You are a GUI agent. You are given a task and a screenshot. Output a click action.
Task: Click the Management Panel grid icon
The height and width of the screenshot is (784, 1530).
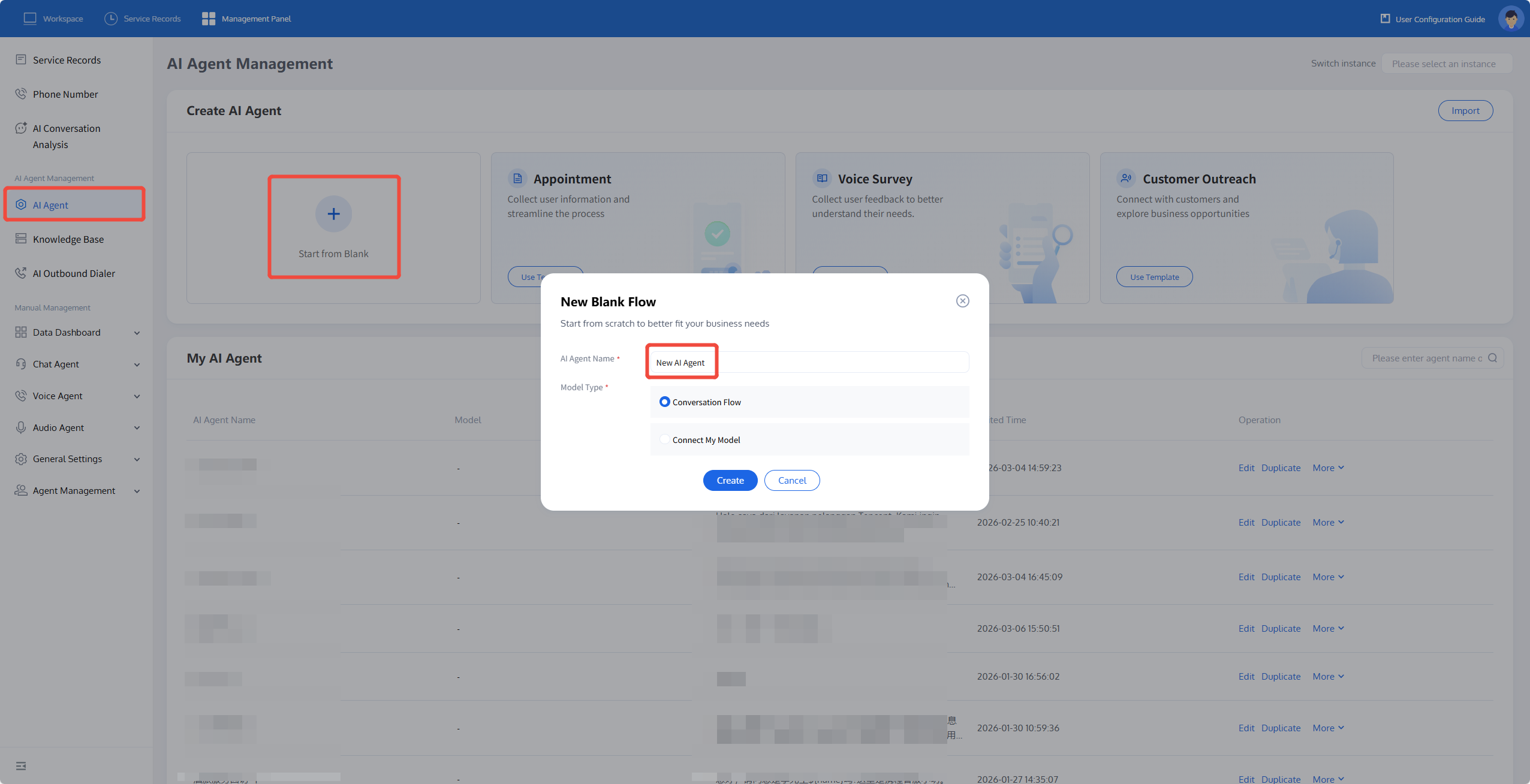[x=208, y=19]
